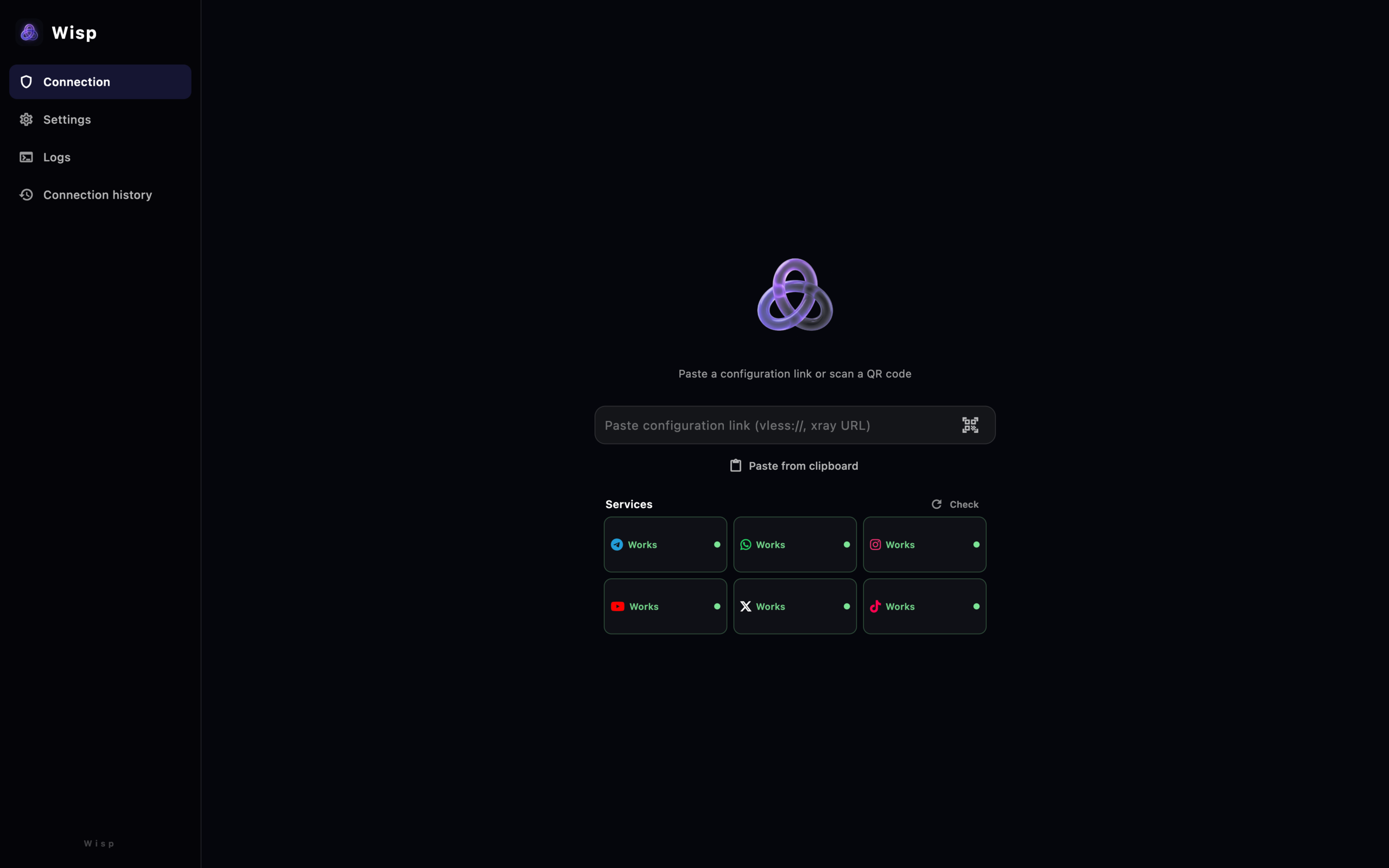1389x868 pixels.
Task: Click Paste from clipboard
Action: (794, 465)
